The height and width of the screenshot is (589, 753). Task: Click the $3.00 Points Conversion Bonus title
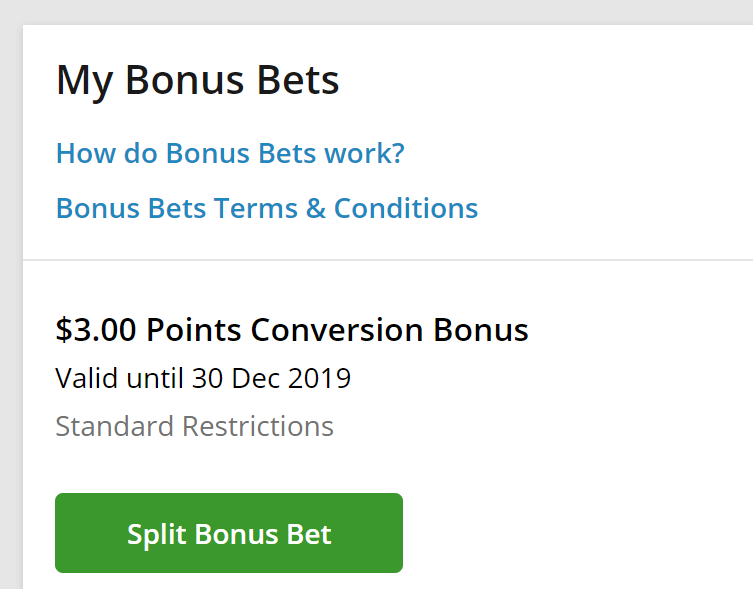click(292, 330)
